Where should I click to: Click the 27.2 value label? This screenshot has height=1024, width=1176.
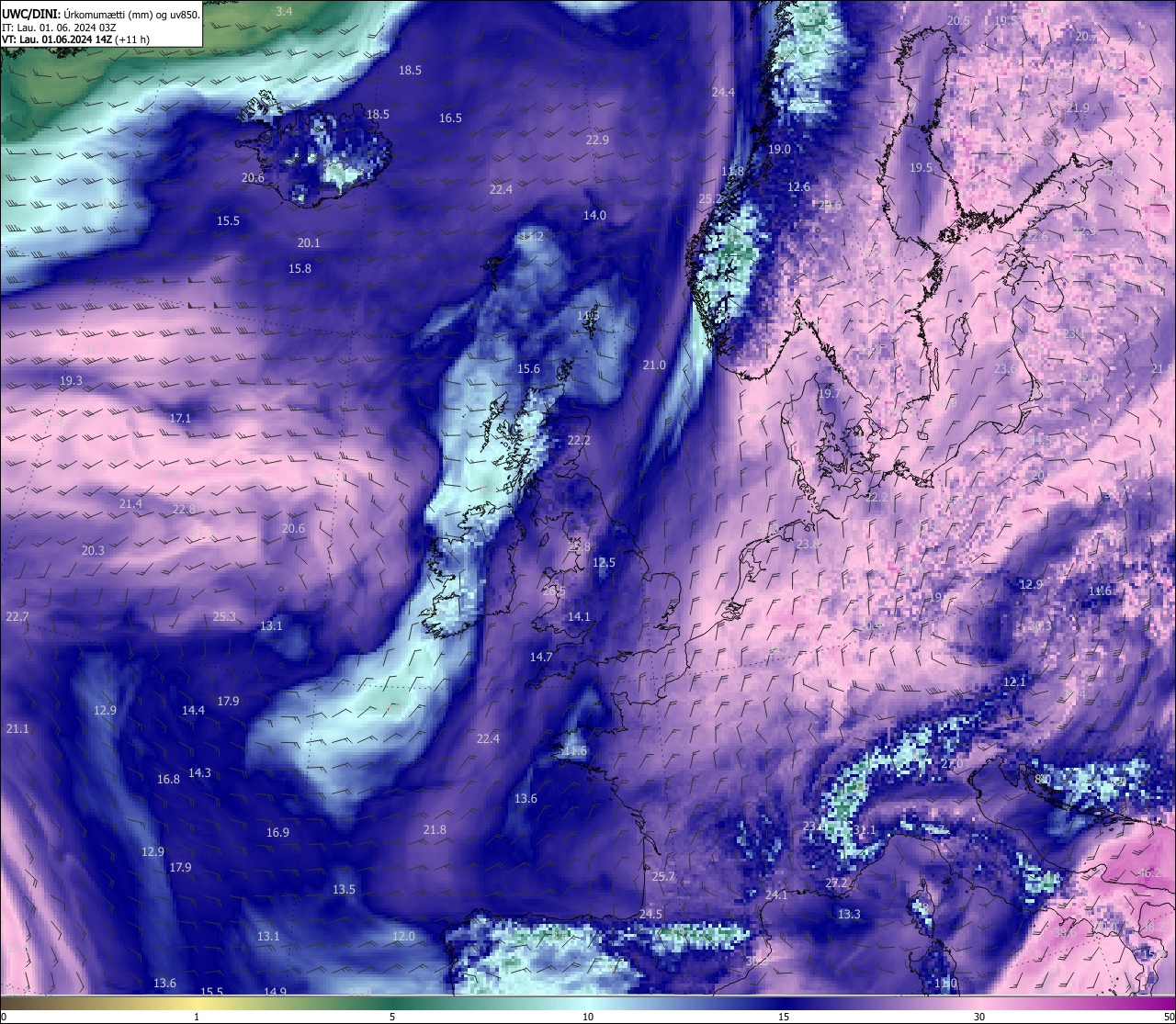(x=836, y=883)
